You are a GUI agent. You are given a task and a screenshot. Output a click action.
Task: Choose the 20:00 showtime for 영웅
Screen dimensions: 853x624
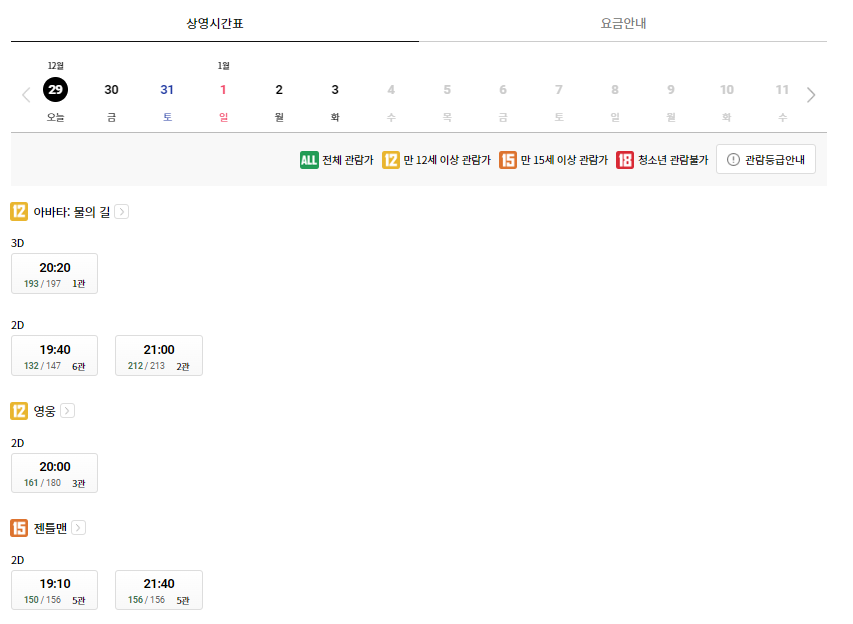tap(54, 472)
